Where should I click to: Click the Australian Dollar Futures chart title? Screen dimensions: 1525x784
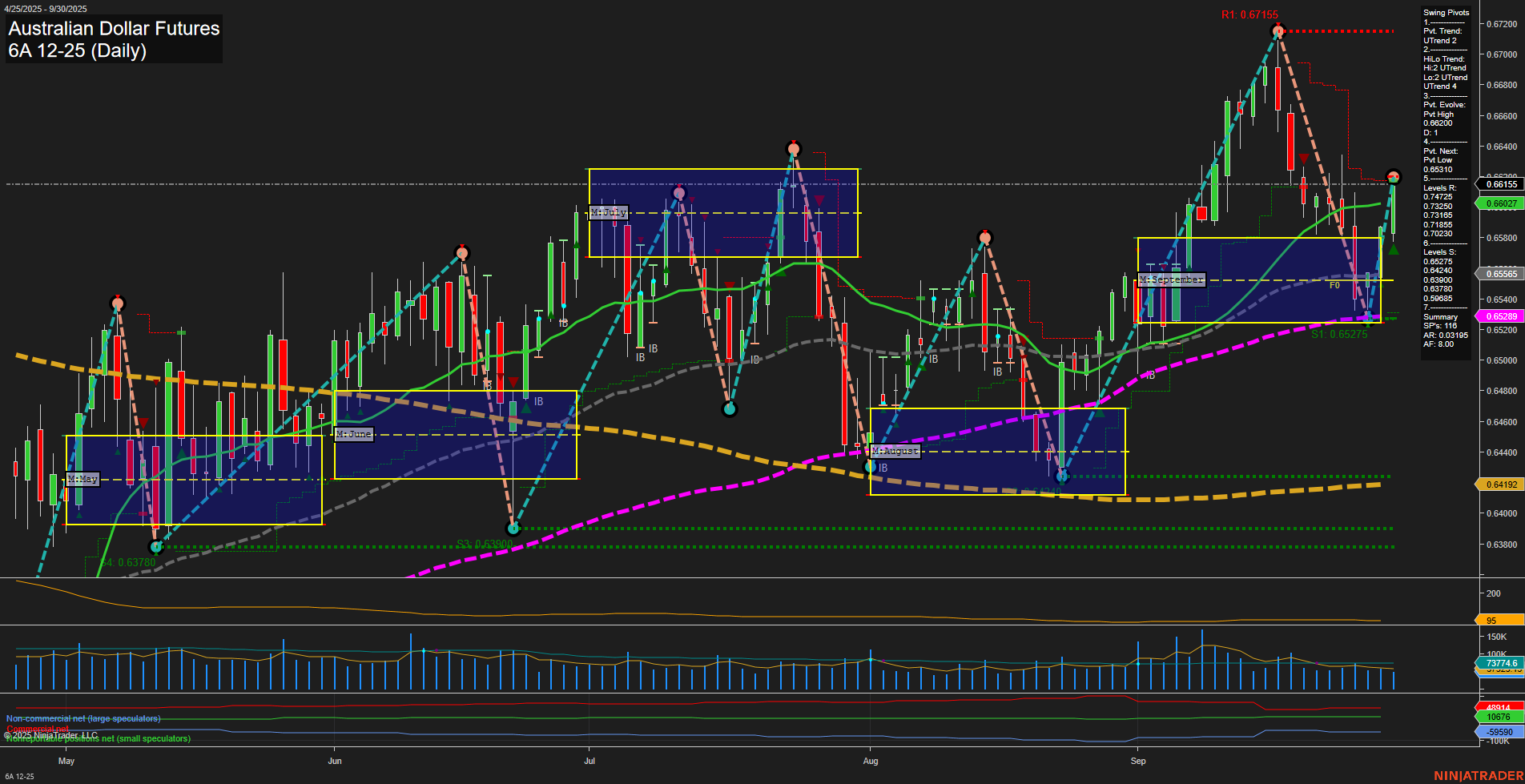click(112, 29)
